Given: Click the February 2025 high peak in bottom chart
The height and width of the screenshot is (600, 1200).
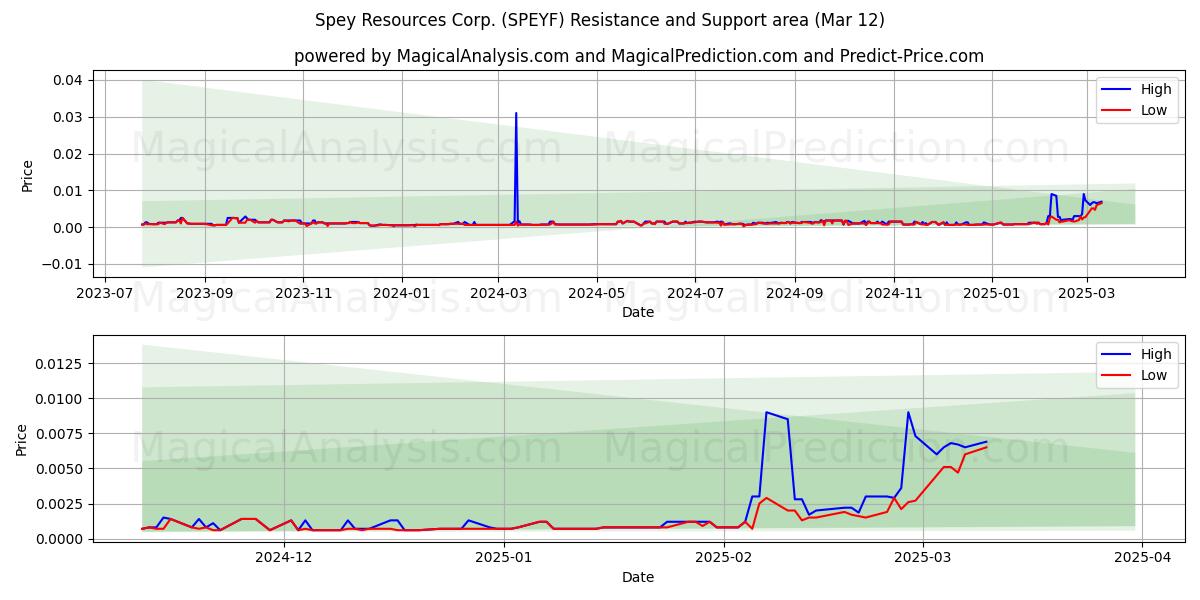Looking at the screenshot, I should tap(766, 412).
